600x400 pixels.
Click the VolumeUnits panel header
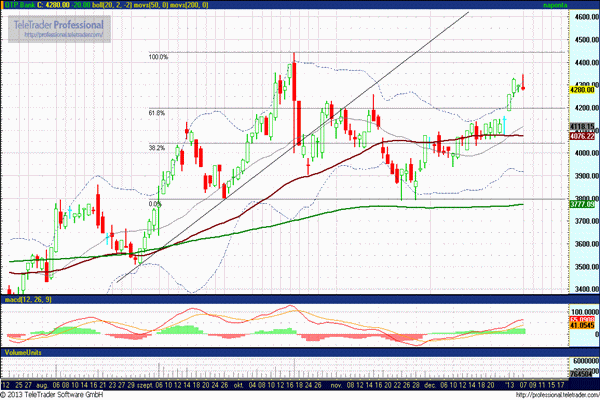(24, 353)
